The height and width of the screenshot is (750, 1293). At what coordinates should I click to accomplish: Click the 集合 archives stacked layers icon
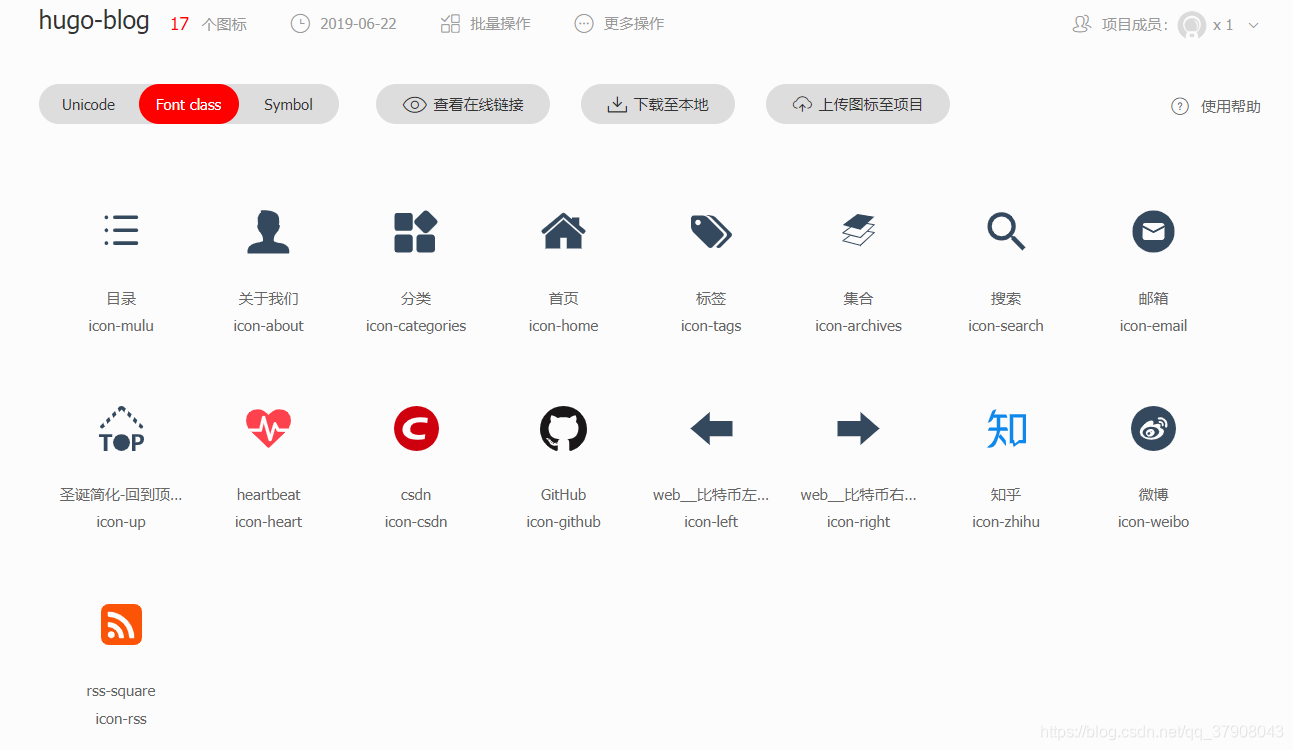(858, 231)
